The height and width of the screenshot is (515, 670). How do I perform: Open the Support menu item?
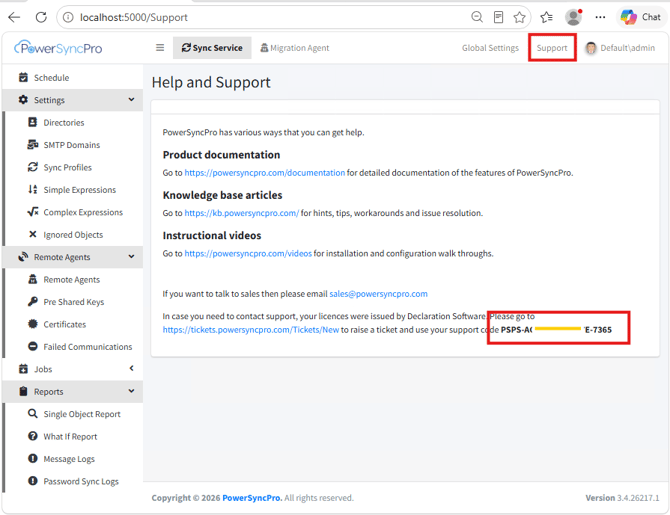[552, 48]
